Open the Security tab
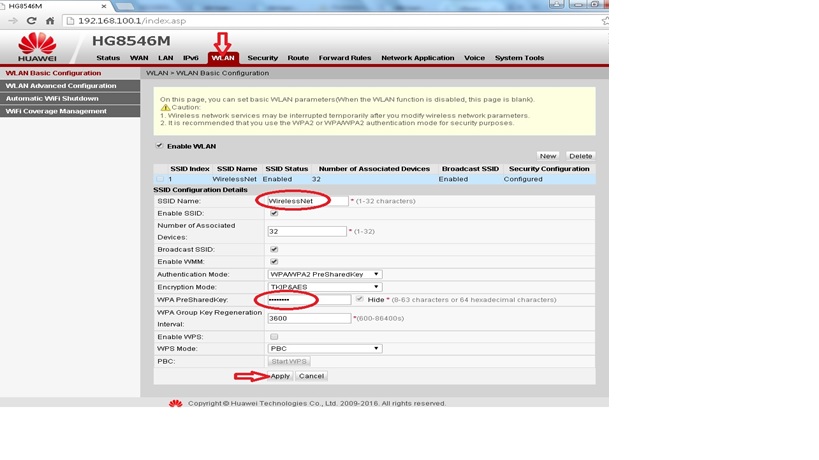This screenshot has width=819, height=460. tap(262, 58)
